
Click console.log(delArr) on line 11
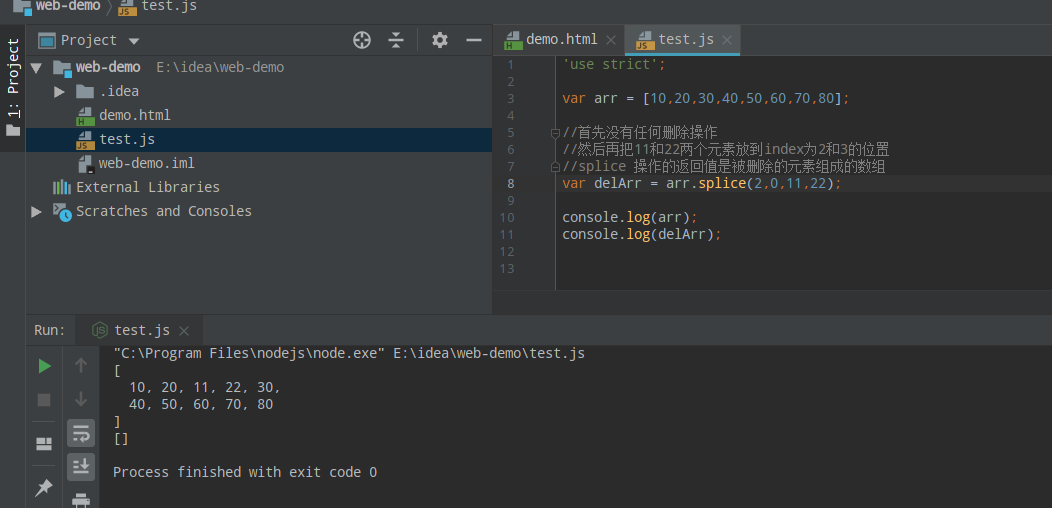coord(642,235)
